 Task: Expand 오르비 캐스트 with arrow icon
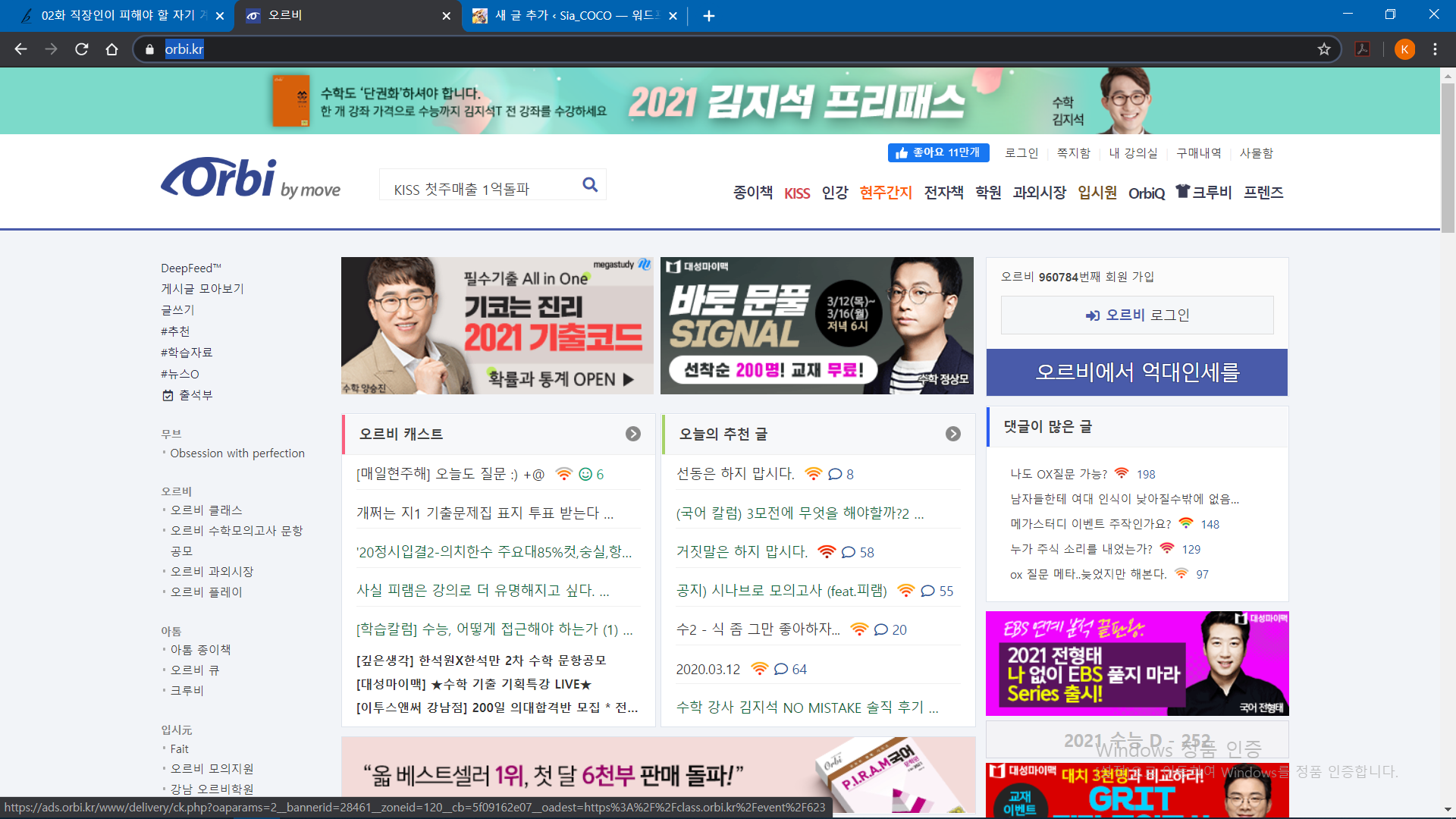633,434
